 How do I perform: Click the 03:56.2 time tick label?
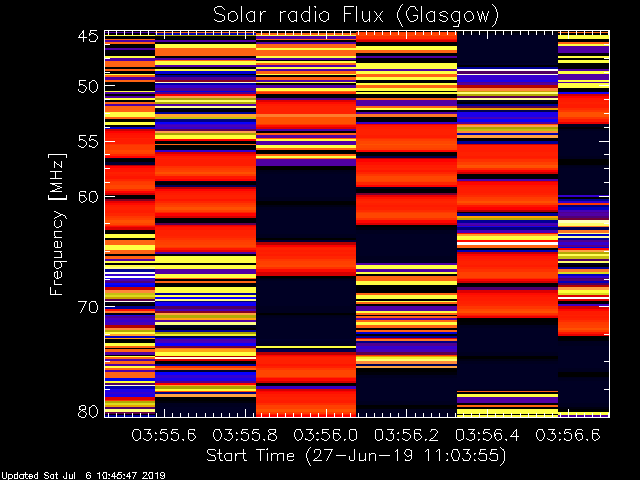tap(407, 435)
